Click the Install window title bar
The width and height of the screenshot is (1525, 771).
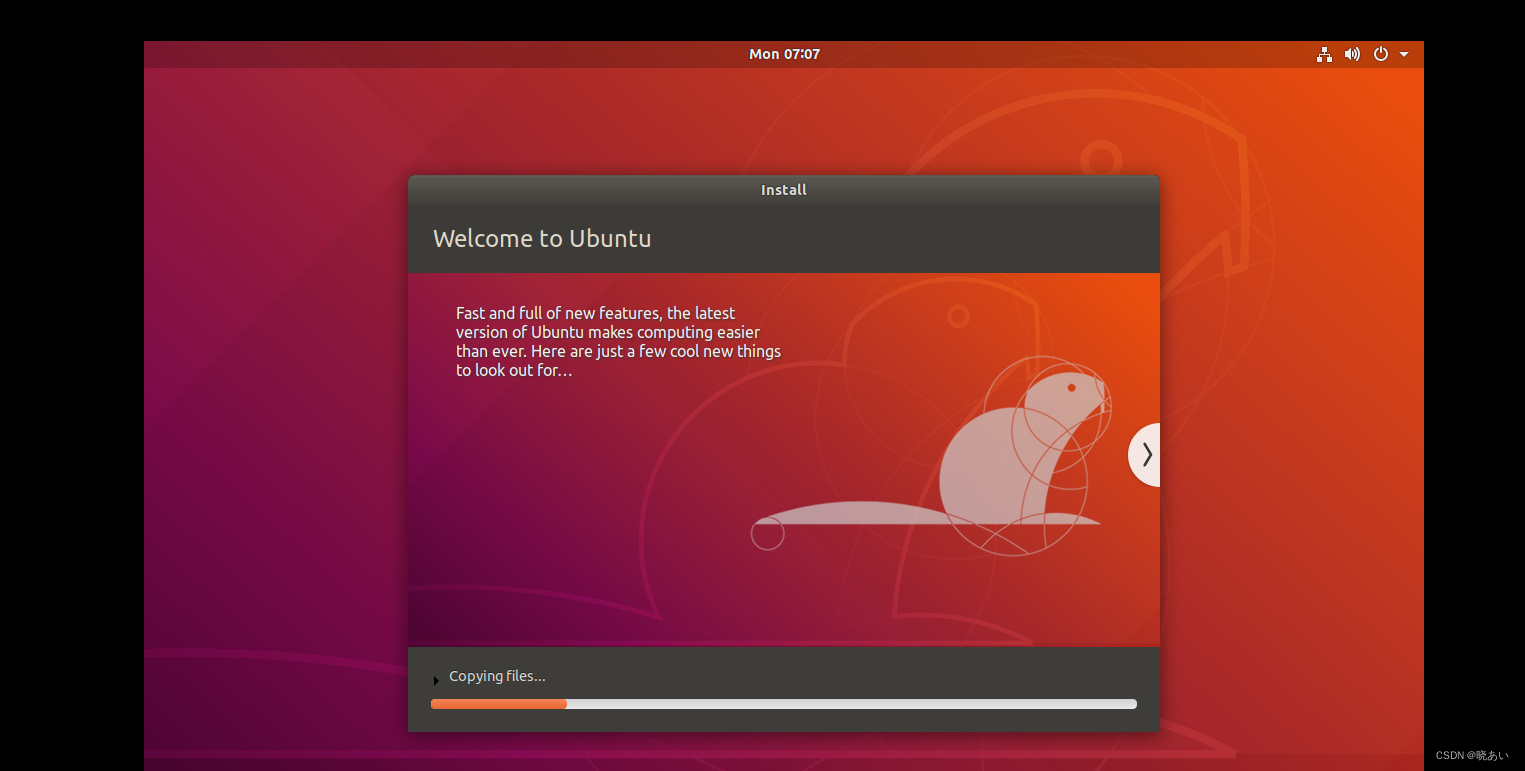pyautogui.click(x=784, y=189)
